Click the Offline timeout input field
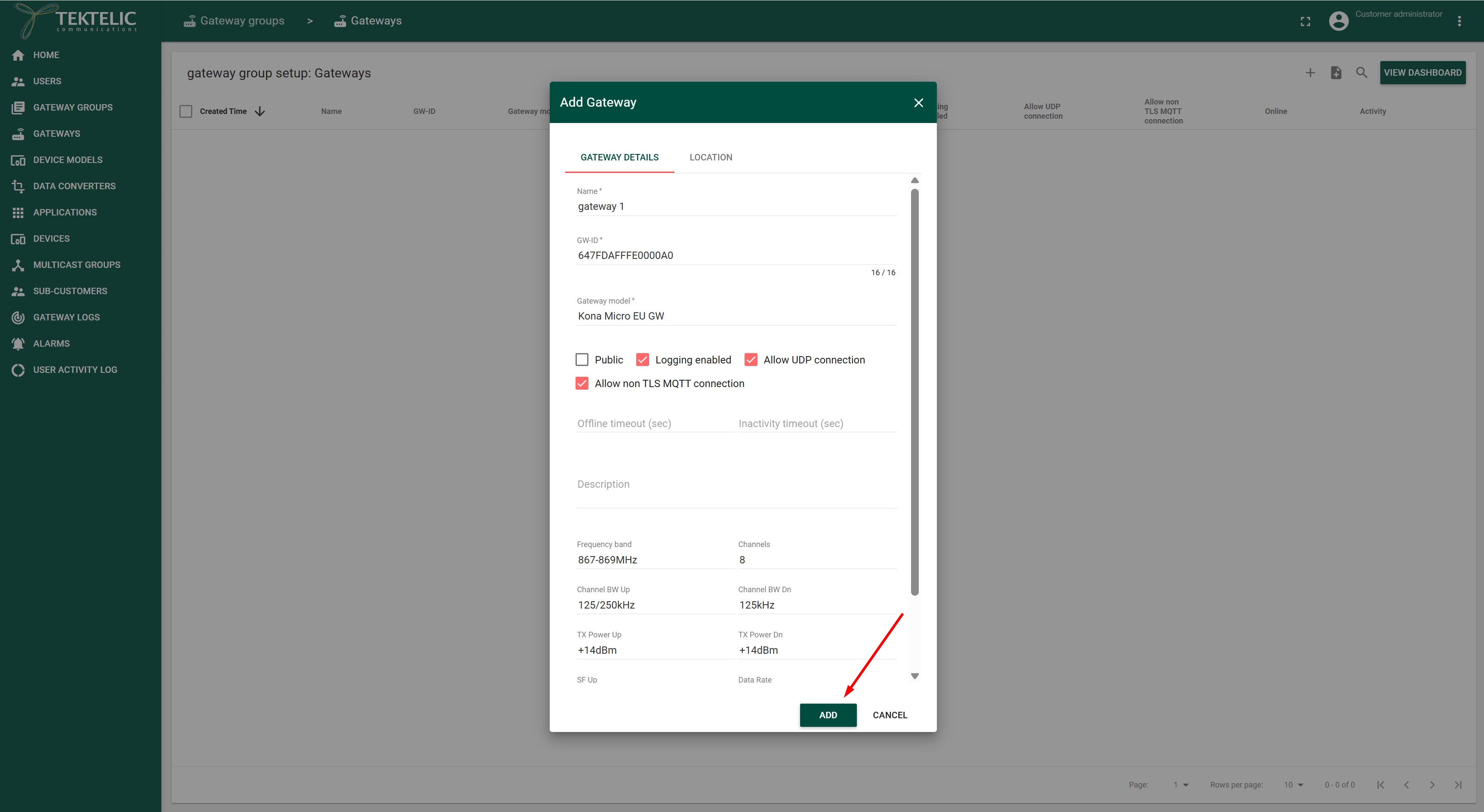 [654, 424]
